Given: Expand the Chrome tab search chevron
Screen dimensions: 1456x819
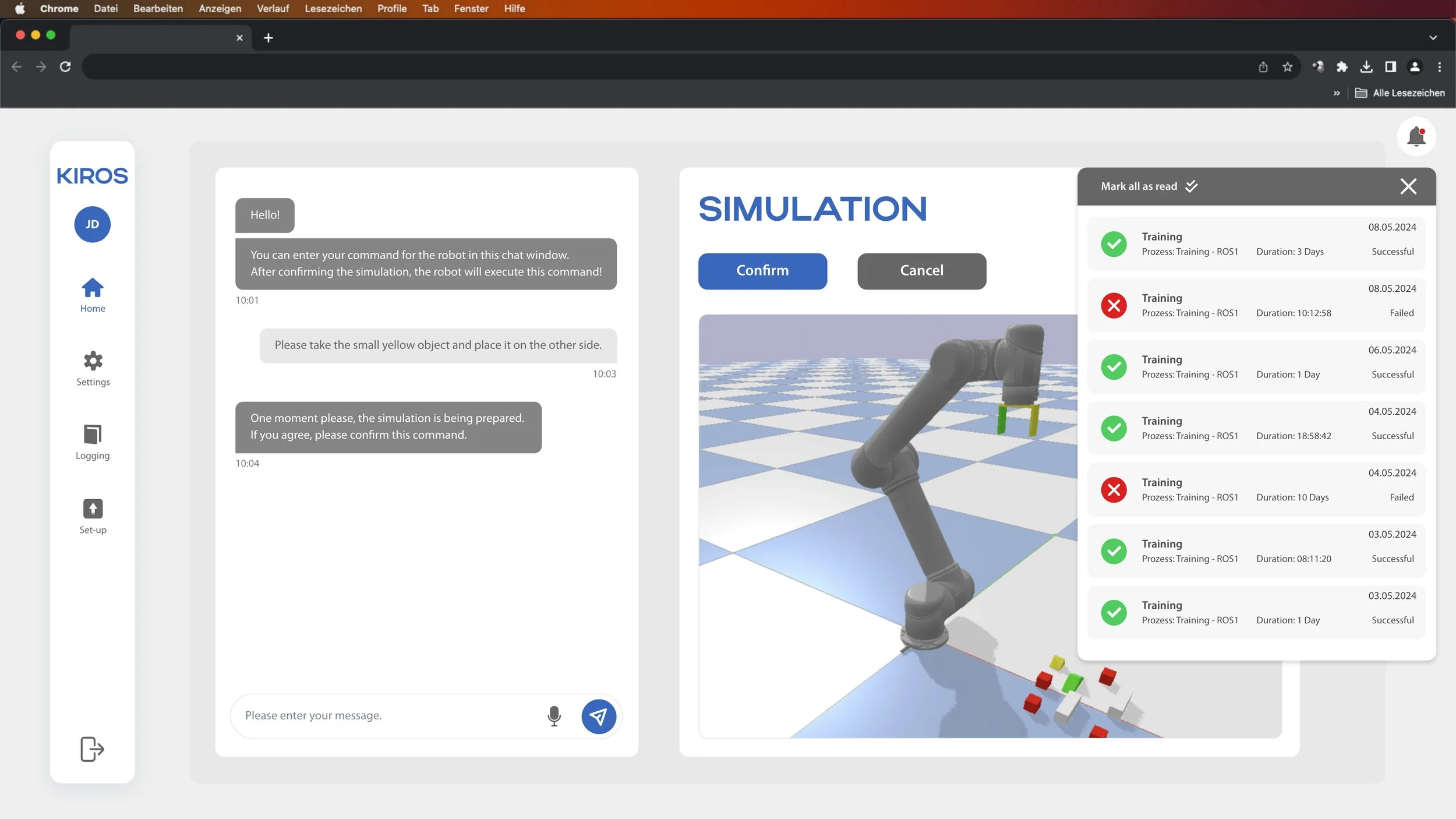Looking at the screenshot, I should (x=1433, y=38).
